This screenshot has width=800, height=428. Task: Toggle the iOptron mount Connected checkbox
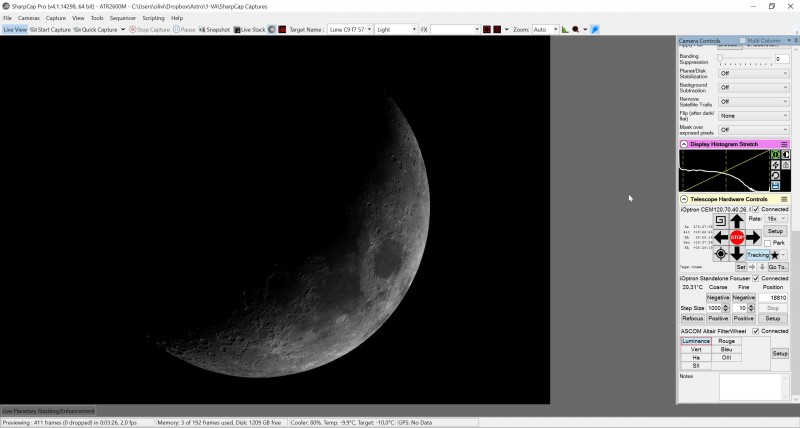click(756, 209)
